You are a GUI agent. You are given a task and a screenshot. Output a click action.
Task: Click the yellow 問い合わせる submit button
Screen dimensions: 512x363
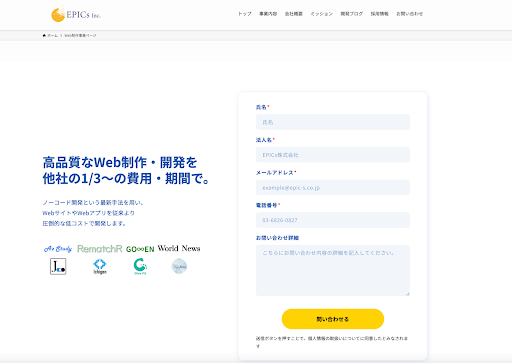(333, 319)
